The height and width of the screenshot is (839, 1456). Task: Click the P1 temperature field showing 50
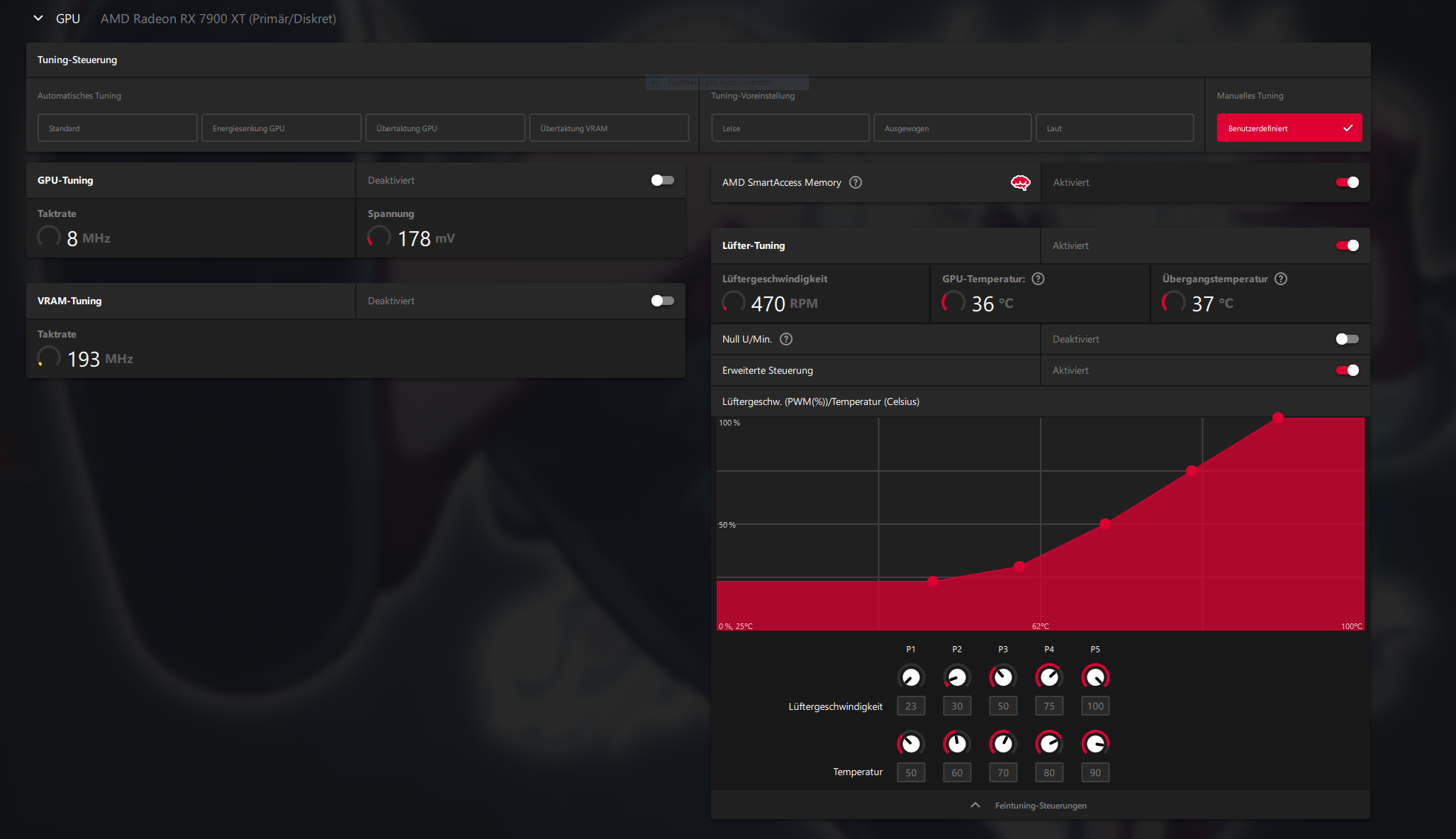point(911,772)
